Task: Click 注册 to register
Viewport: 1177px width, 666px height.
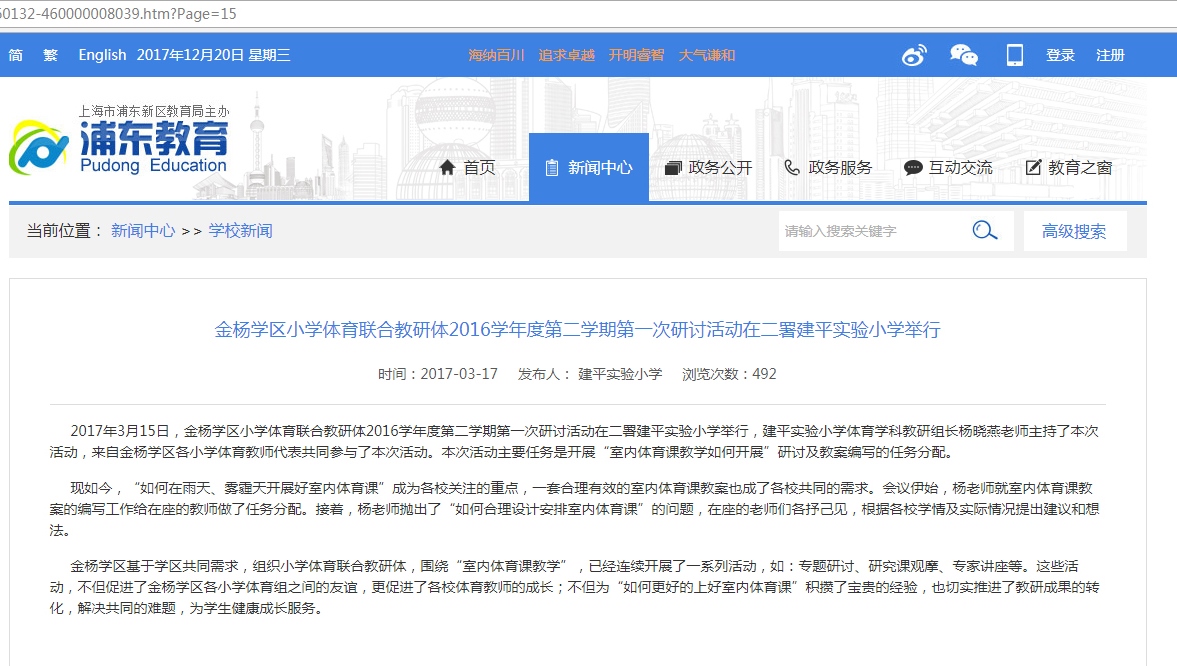Action: point(1110,55)
